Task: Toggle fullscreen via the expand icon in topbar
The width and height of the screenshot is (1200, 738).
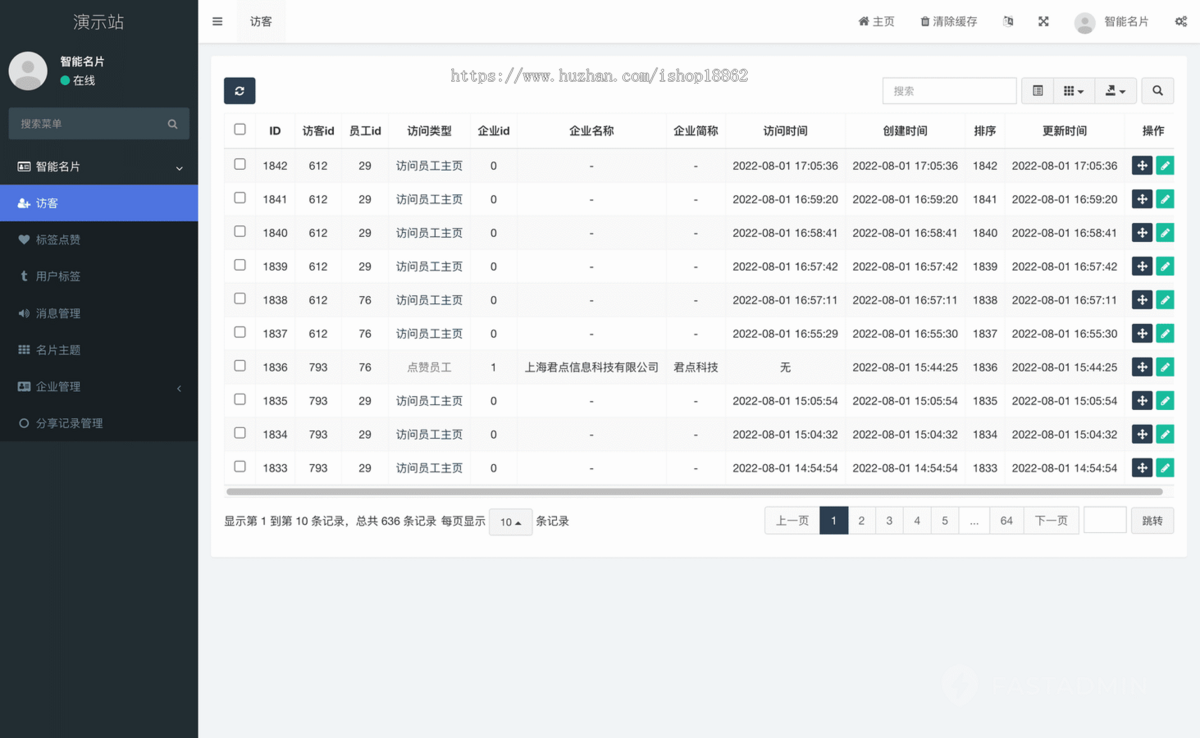Action: point(1043,20)
